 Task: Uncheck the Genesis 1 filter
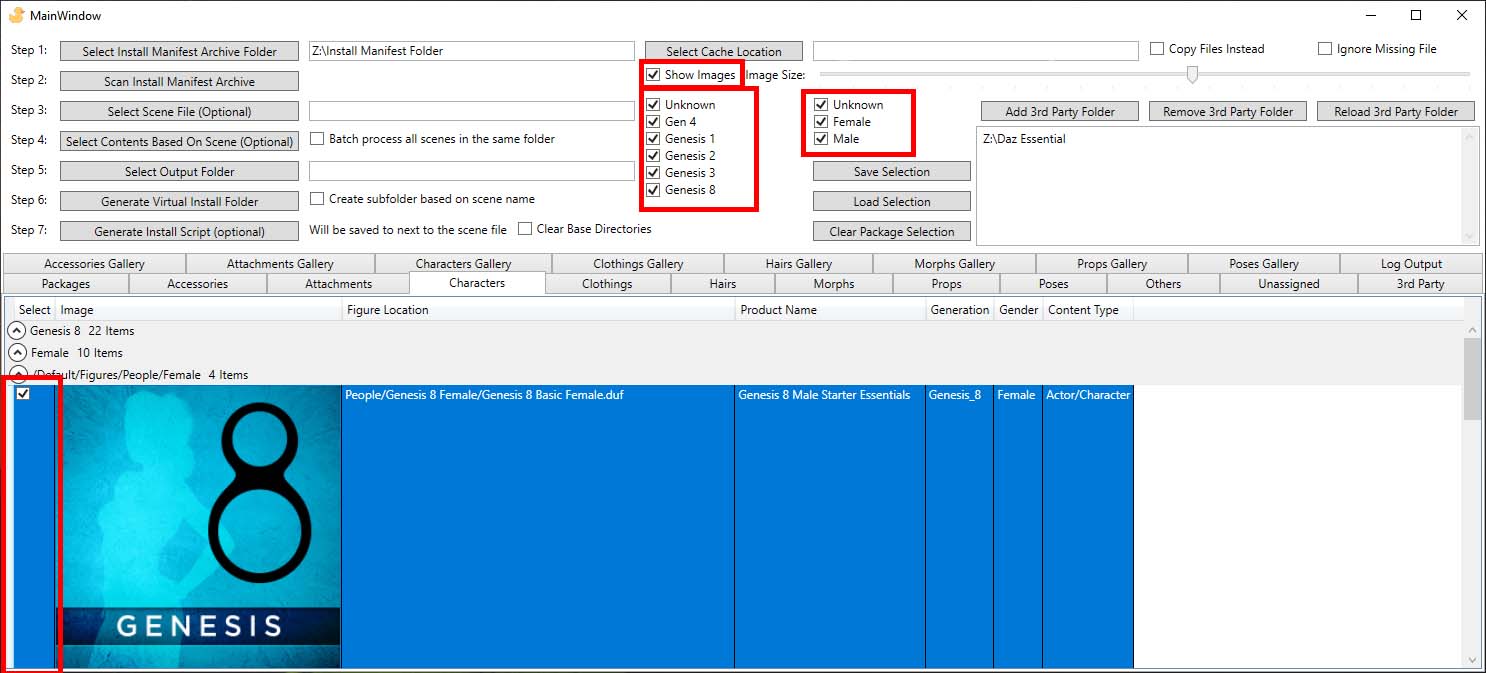[653, 139]
